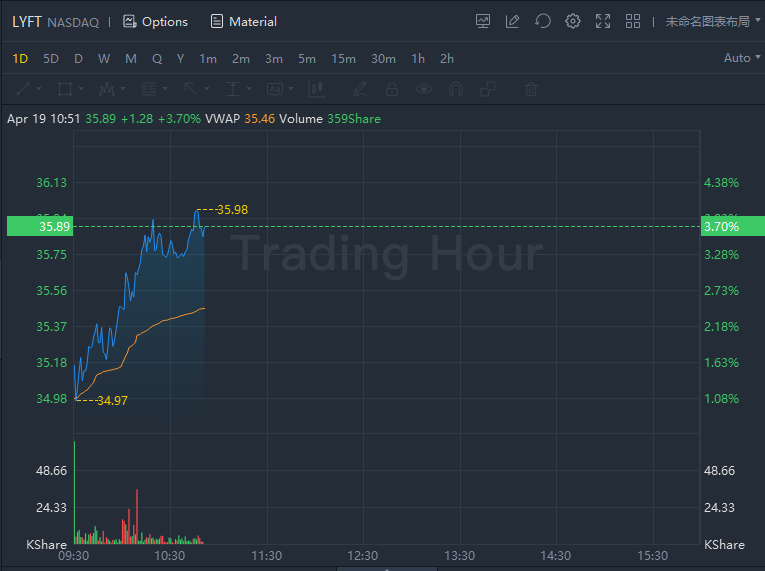The height and width of the screenshot is (571, 765).
Task: Select the trend line drawing tool
Action: tap(23, 89)
